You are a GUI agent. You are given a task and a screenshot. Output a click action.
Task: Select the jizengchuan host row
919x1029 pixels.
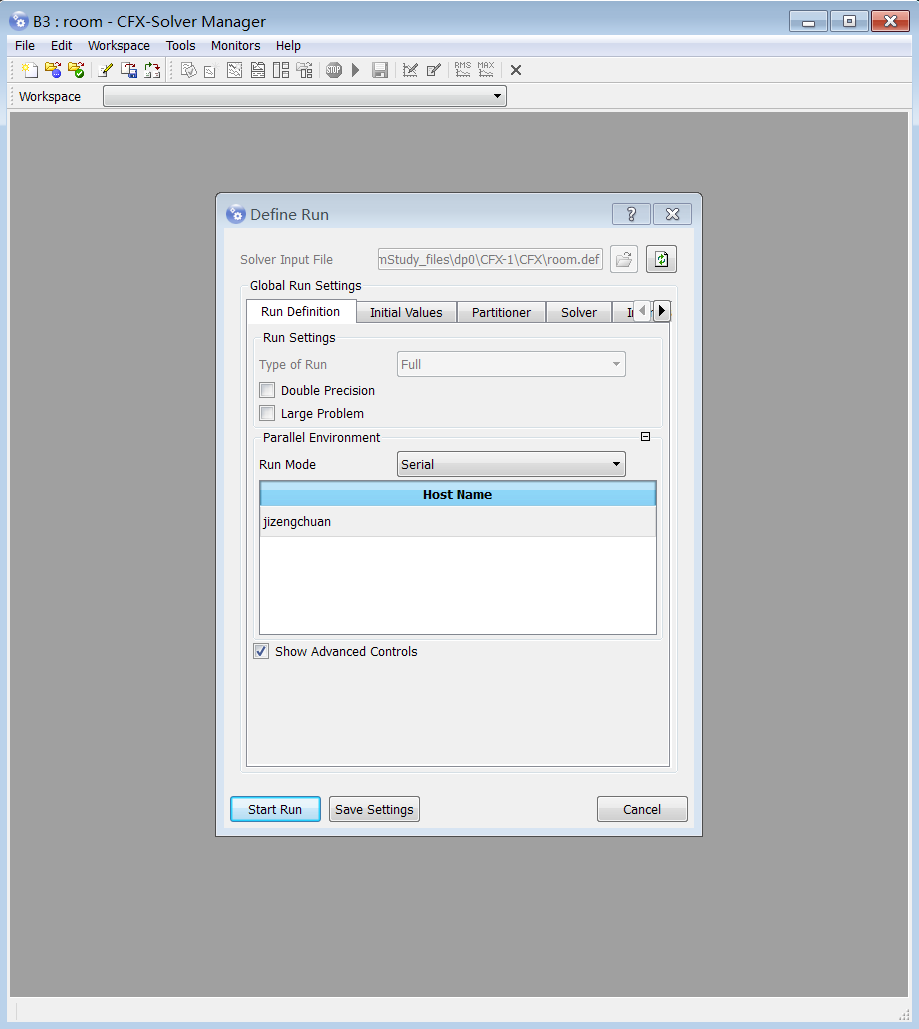[458, 522]
